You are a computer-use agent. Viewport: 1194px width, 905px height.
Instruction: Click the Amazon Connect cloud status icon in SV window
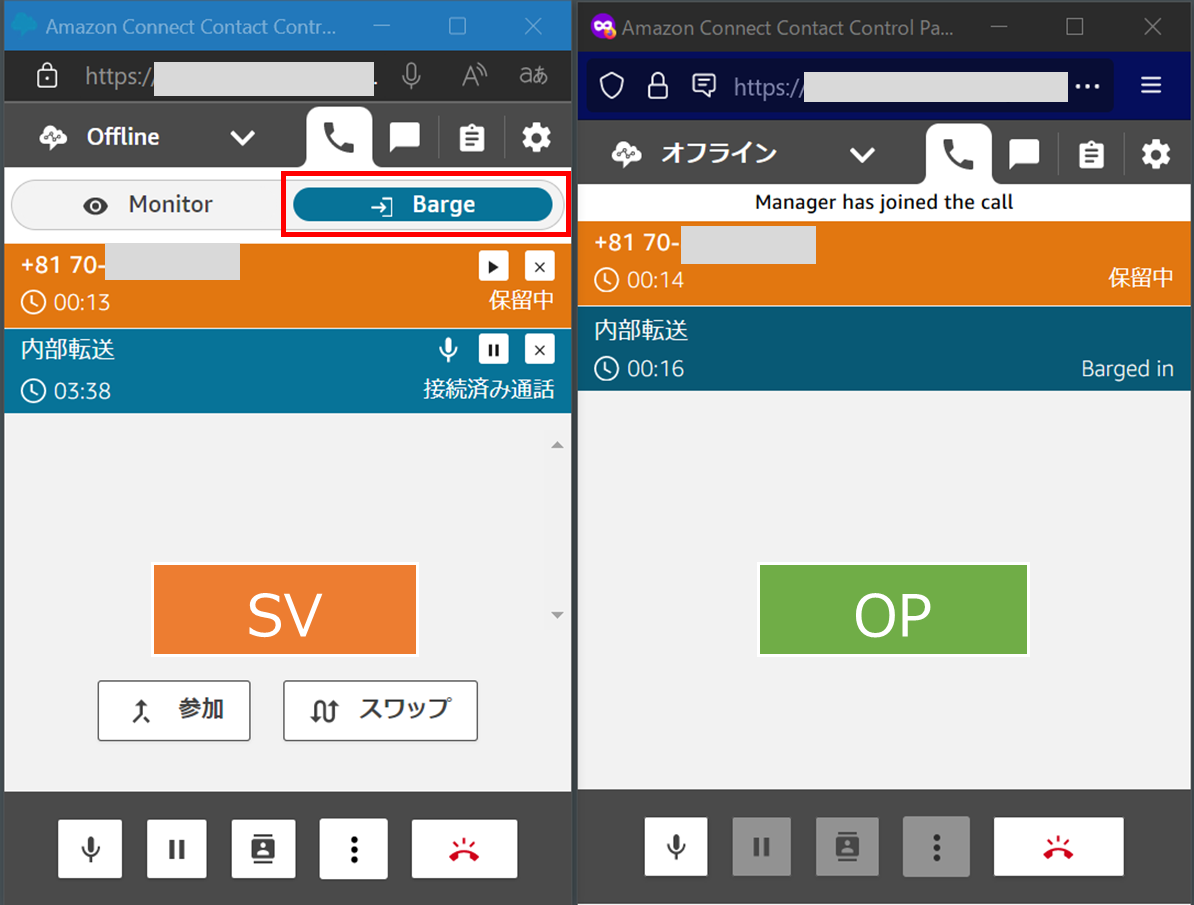coord(53,138)
